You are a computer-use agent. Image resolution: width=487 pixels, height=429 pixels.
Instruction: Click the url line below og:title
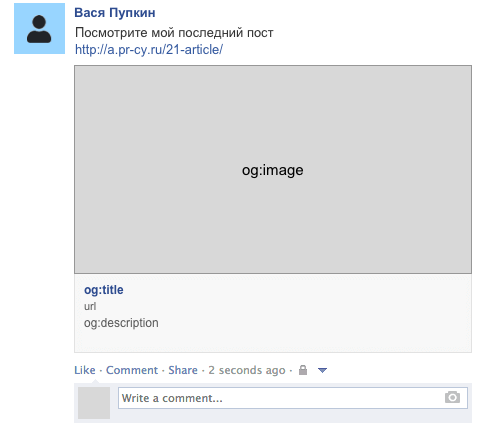pyautogui.click(x=90, y=306)
